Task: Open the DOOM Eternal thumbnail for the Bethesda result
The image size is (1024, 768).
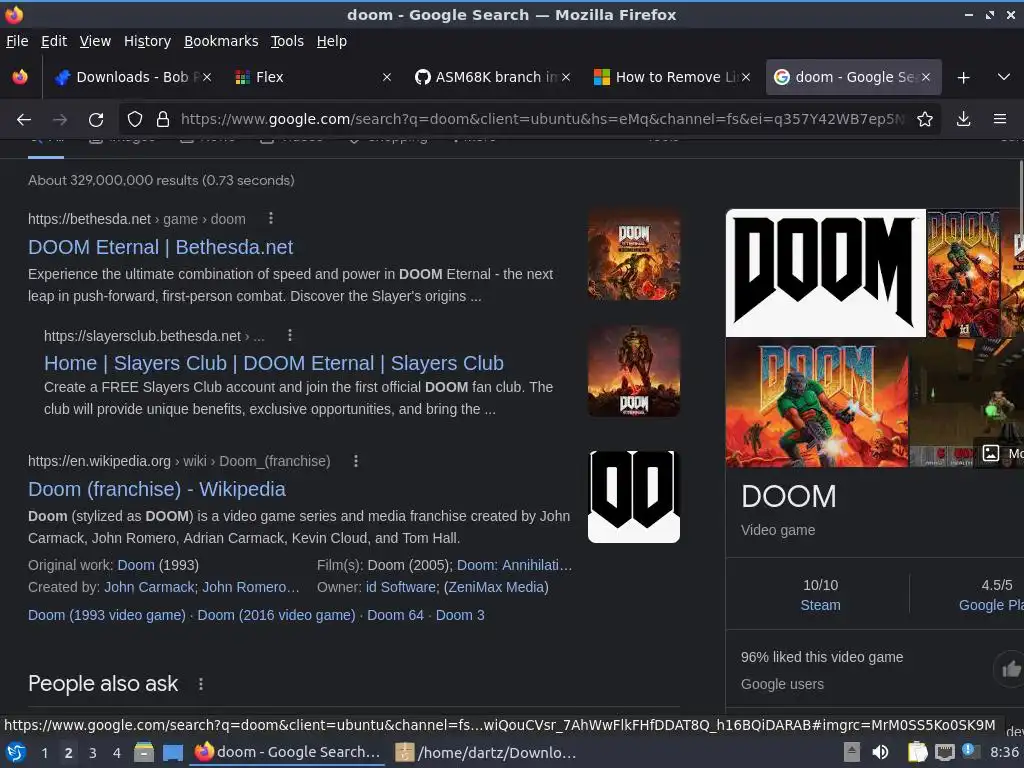Action: tap(633, 255)
